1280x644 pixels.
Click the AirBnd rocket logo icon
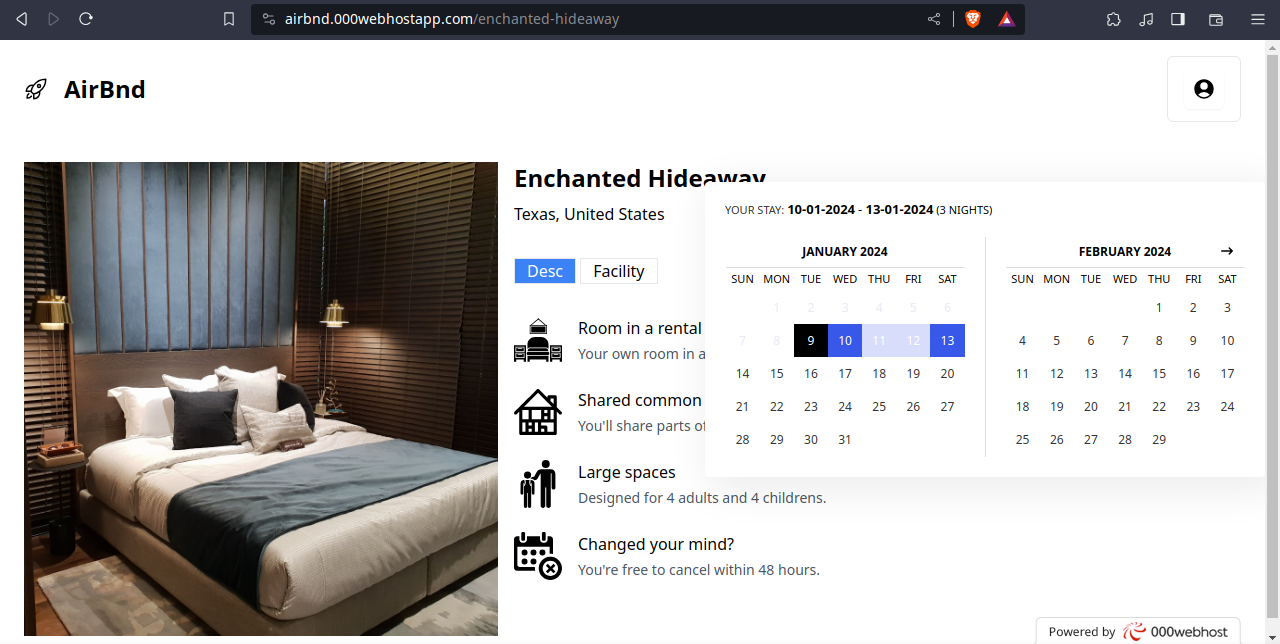(36, 90)
